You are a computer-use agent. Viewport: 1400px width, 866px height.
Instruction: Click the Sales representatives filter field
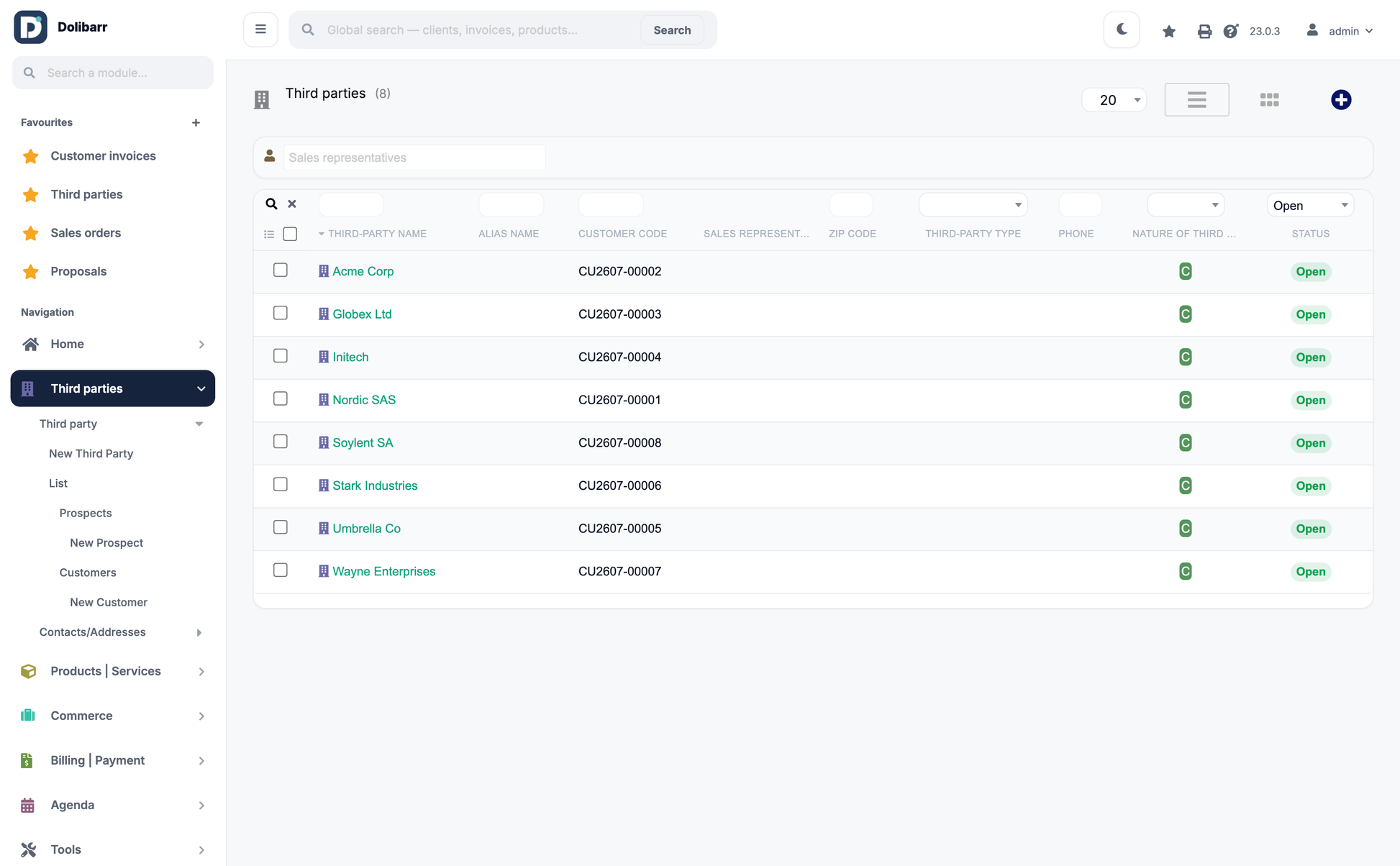point(414,158)
